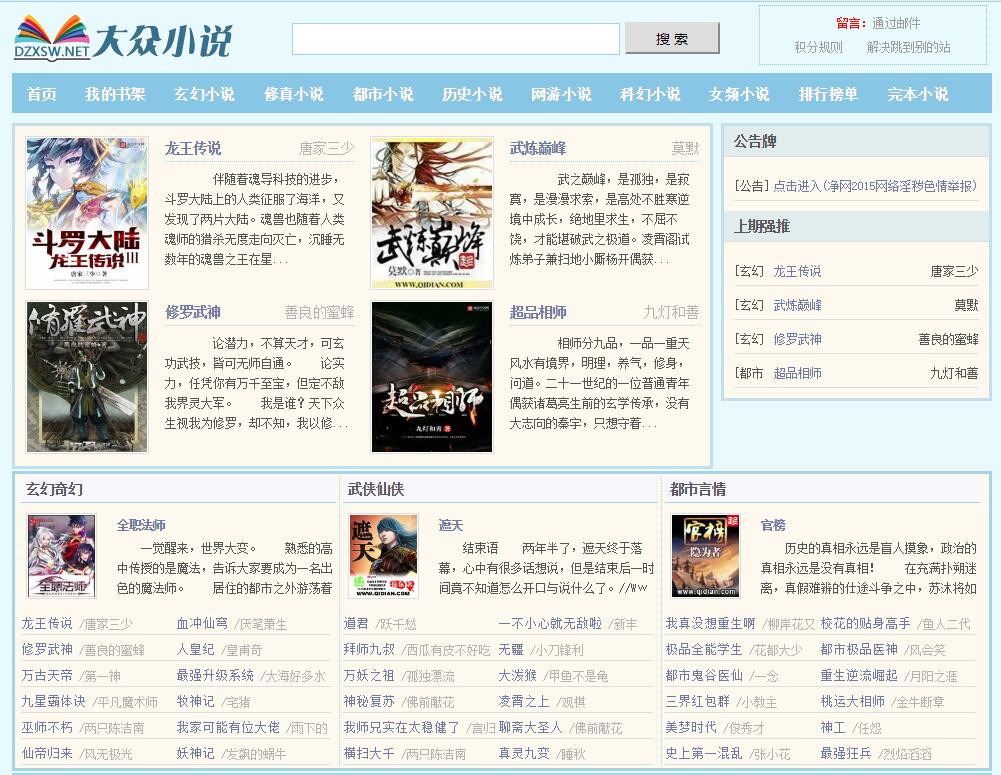Switch to 完本小说 in navigation
The image size is (1001, 775).
(918, 94)
